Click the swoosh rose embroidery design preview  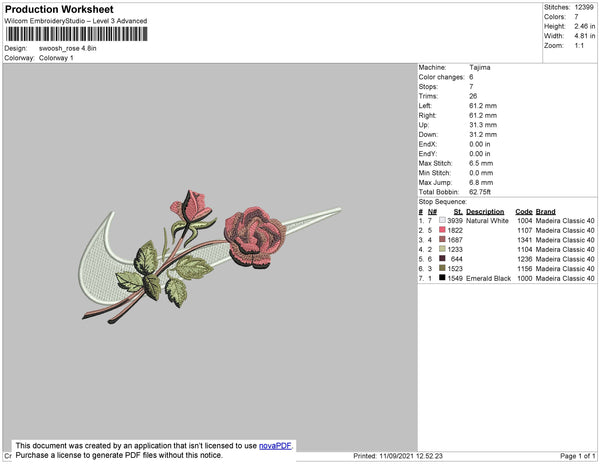(x=211, y=257)
